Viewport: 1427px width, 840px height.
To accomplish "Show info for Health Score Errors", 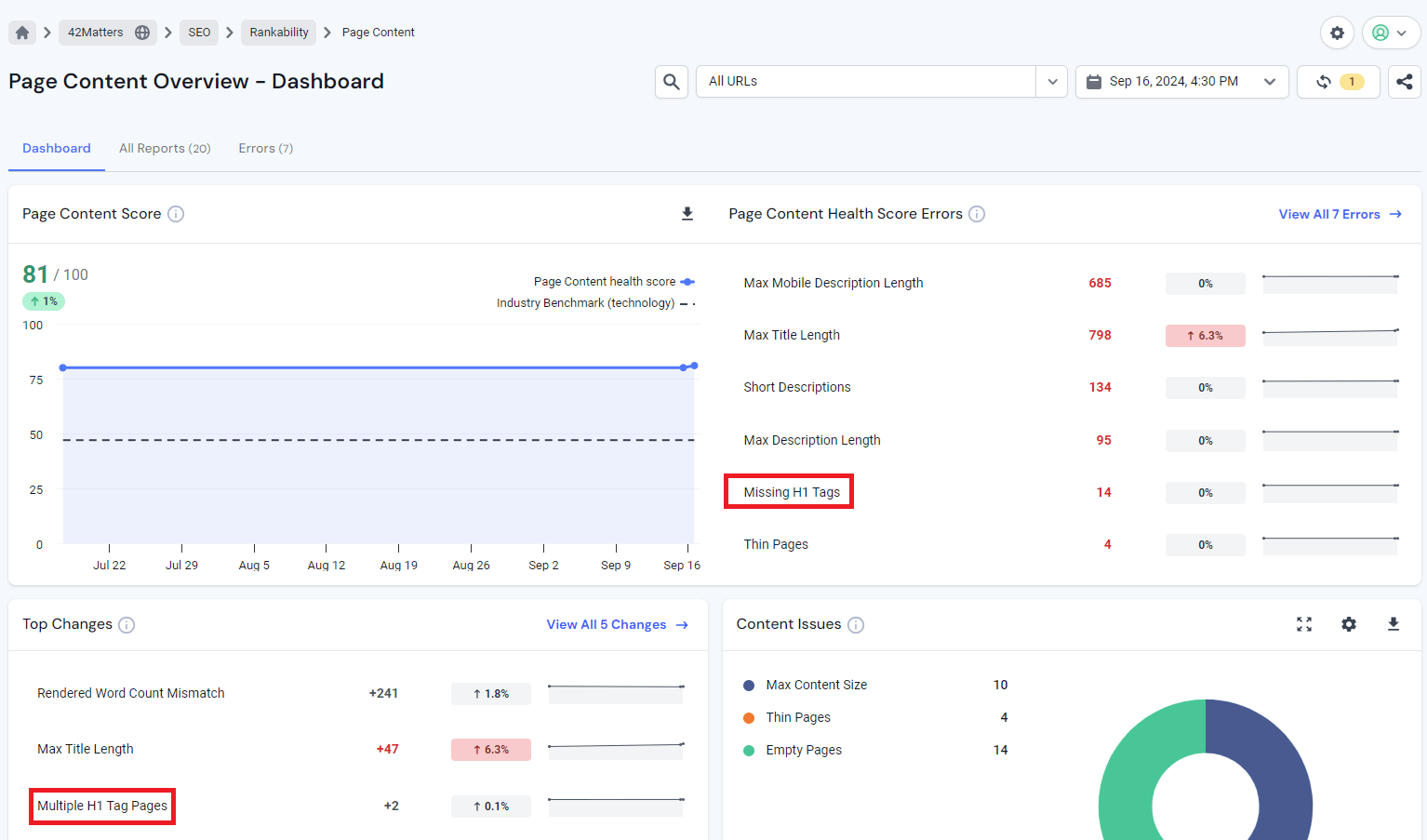I will (977, 214).
